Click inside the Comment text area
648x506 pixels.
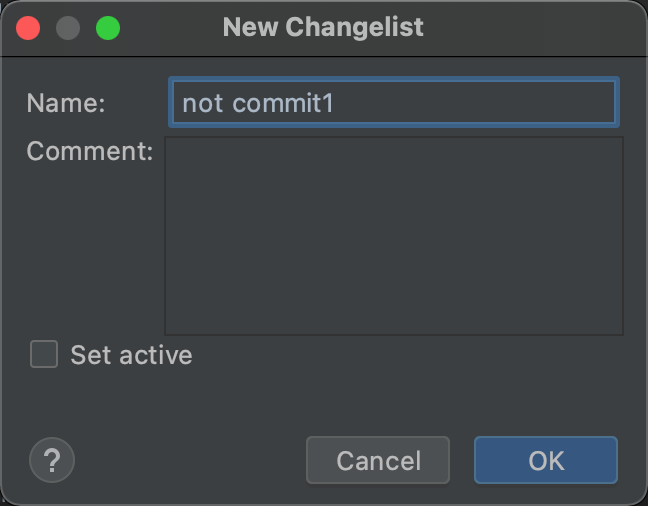[393, 235]
